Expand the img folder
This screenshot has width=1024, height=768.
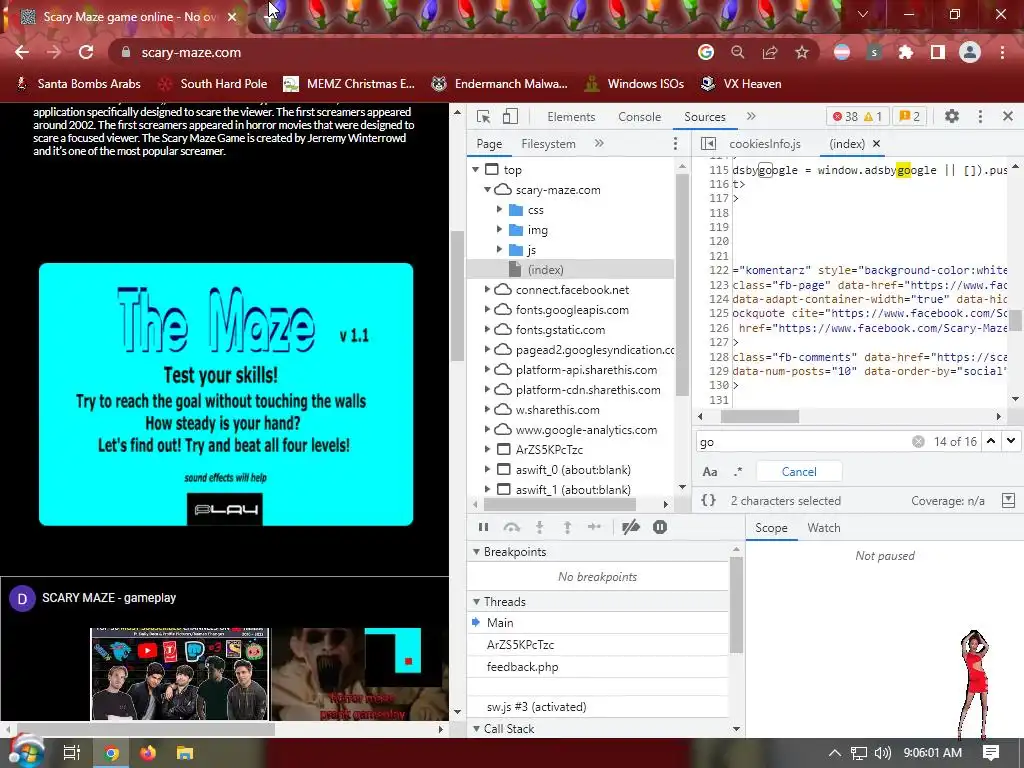pos(500,229)
